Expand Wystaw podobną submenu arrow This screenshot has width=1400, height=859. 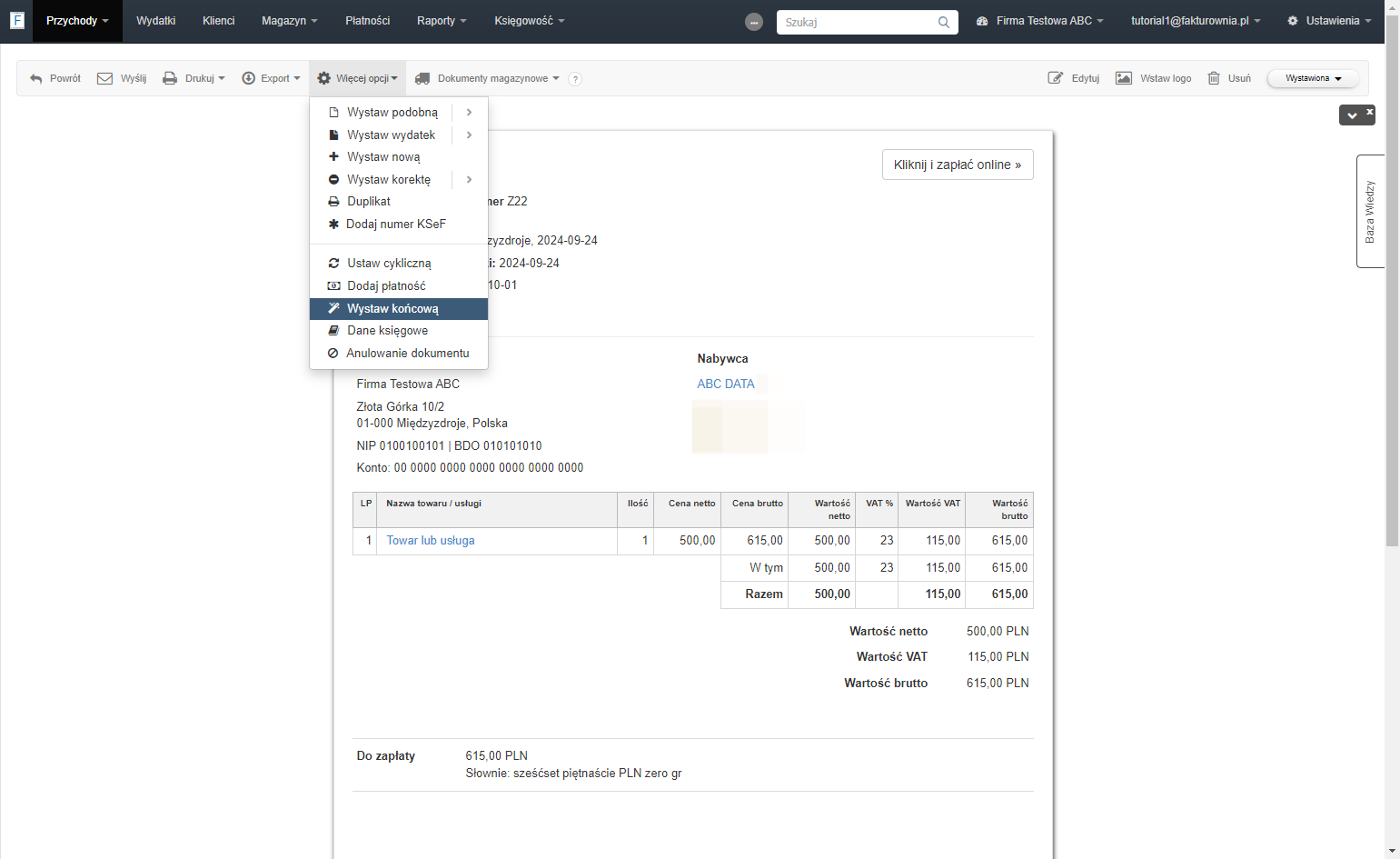click(469, 112)
